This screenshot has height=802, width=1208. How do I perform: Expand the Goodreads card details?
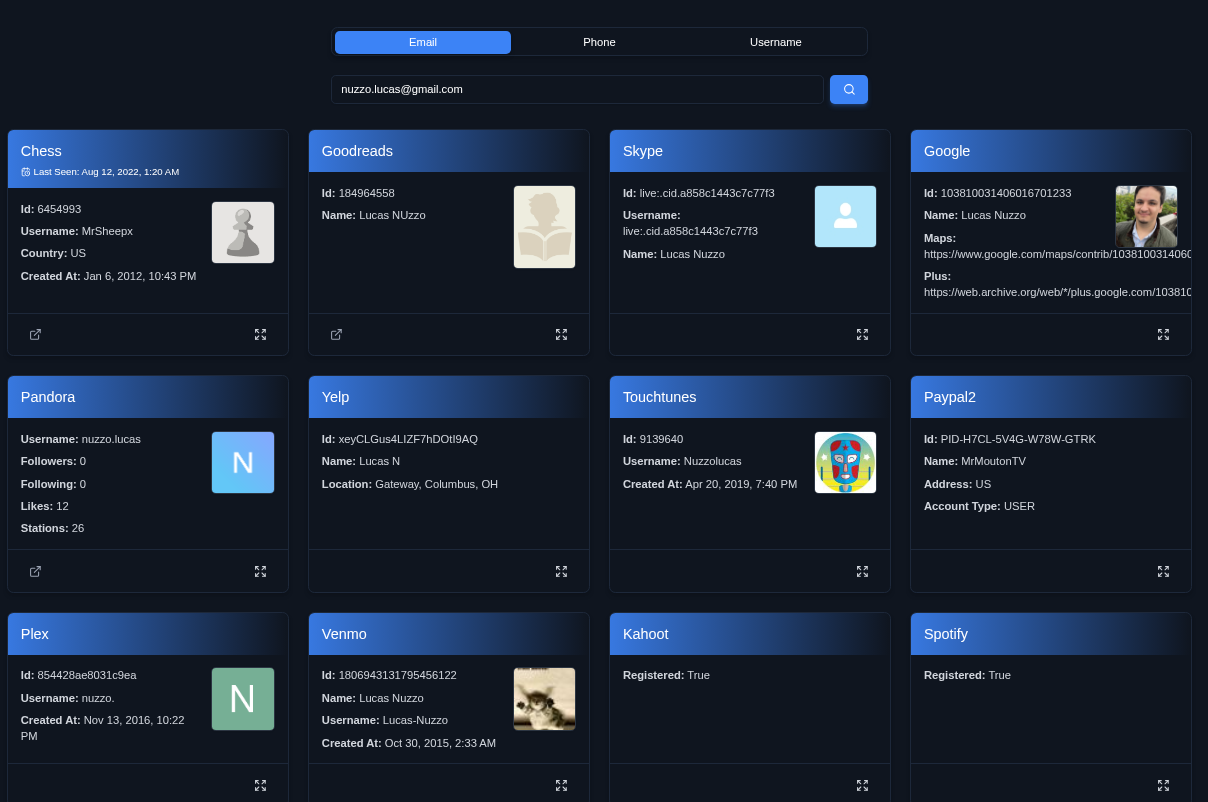(561, 334)
